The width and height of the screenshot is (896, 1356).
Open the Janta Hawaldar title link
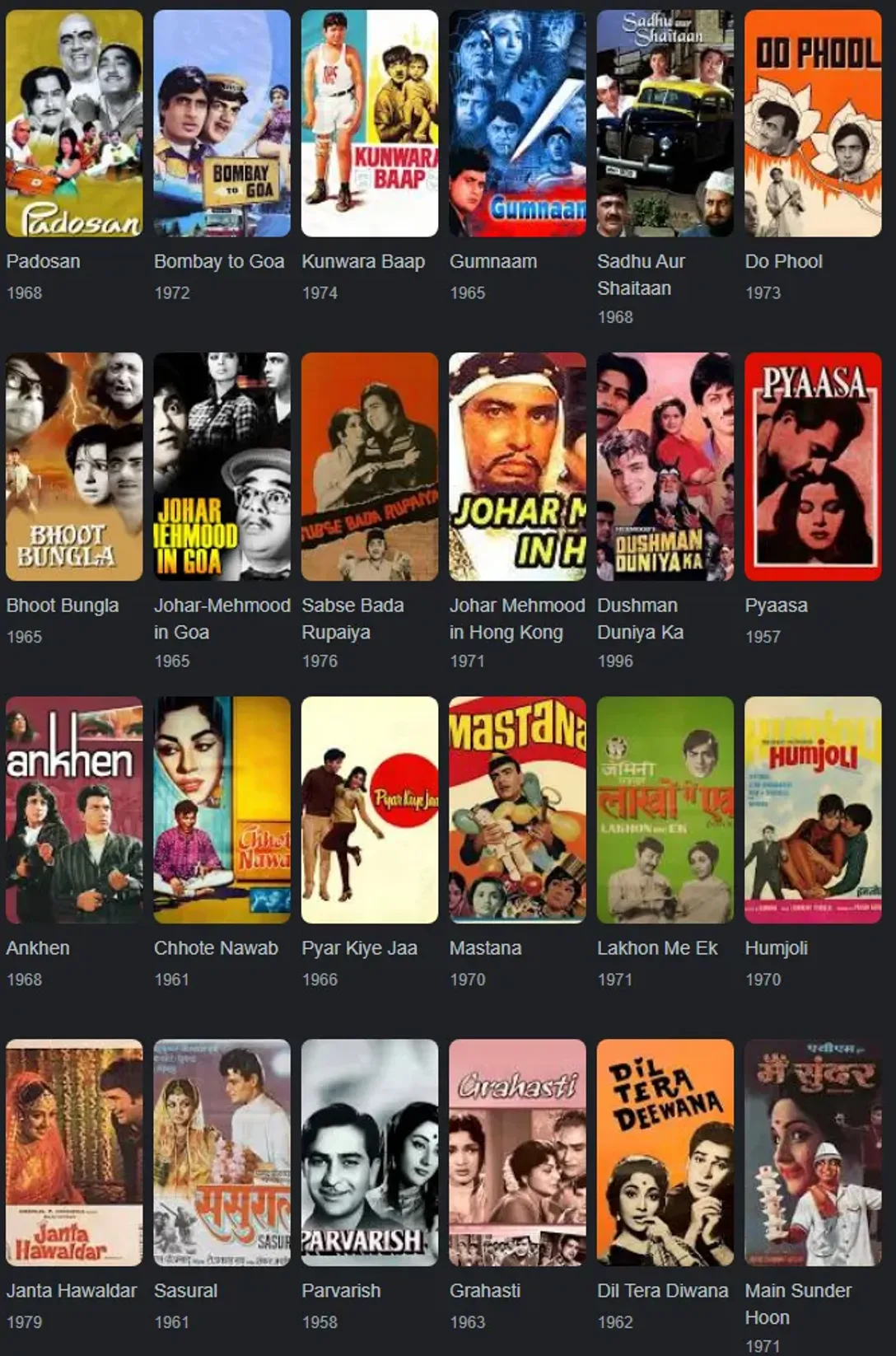pyautogui.click(x=72, y=1291)
